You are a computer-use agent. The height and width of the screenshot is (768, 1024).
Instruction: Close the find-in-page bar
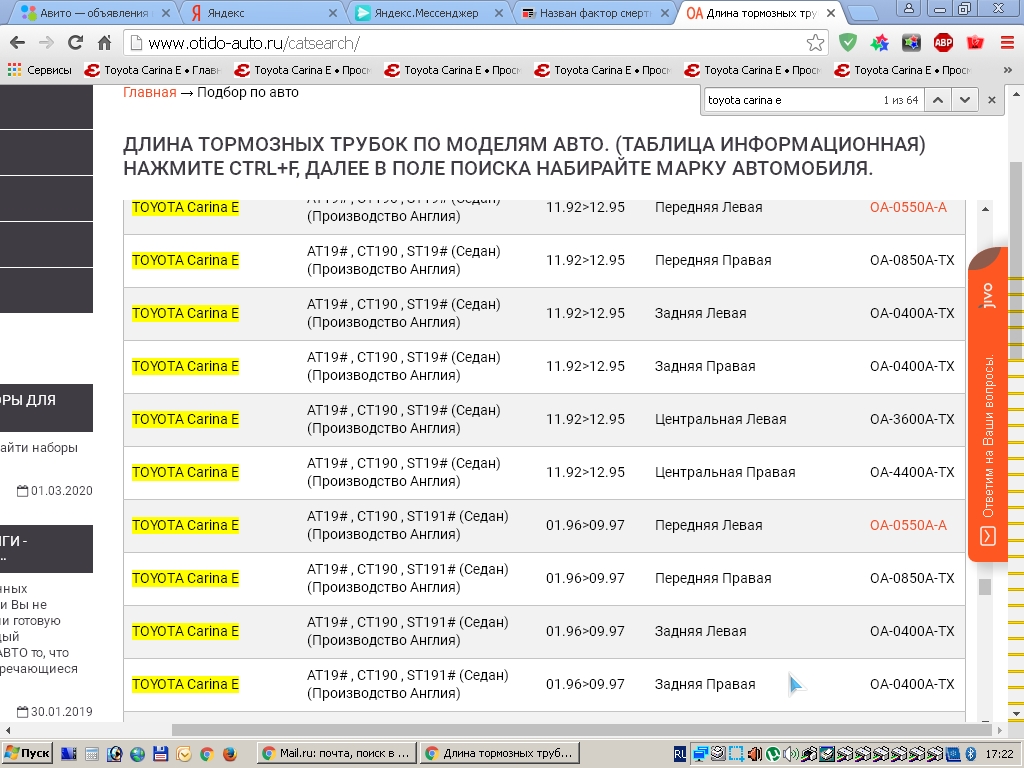[992, 100]
